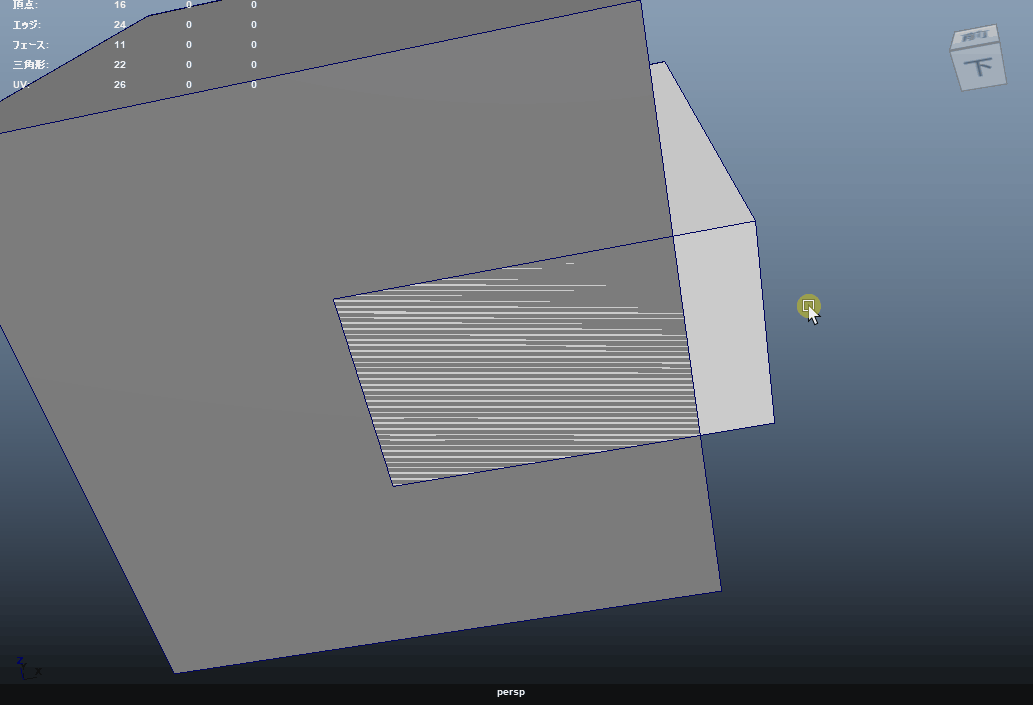Click the triangle count value 22
The width and height of the screenshot is (1033, 705).
(120, 65)
